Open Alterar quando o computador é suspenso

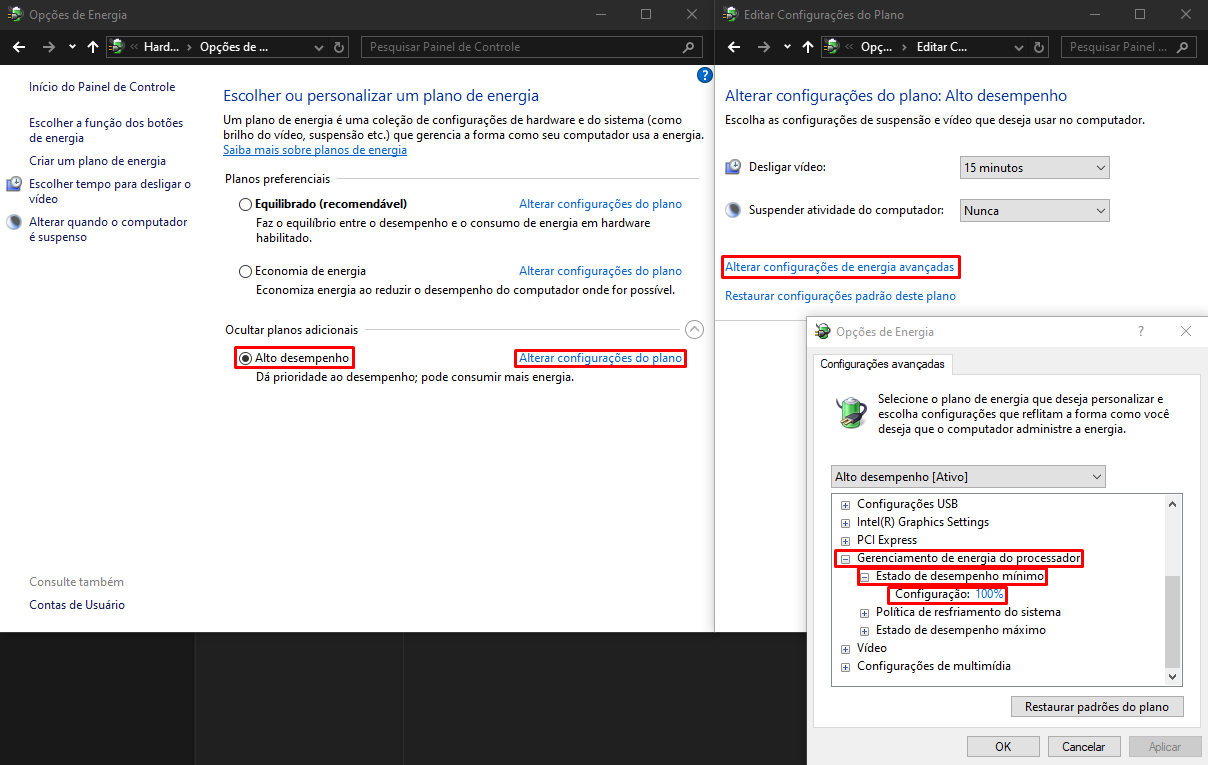click(x=108, y=230)
